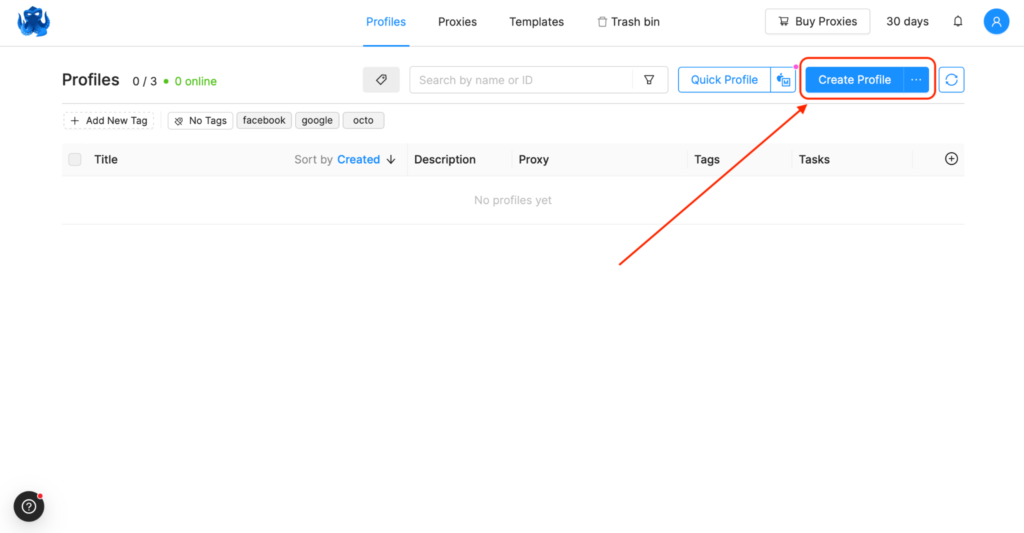This screenshot has width=1024, height=533.
Task: Open the help question mark bubble
Action: pyautogui.click(x=29, y=507)
